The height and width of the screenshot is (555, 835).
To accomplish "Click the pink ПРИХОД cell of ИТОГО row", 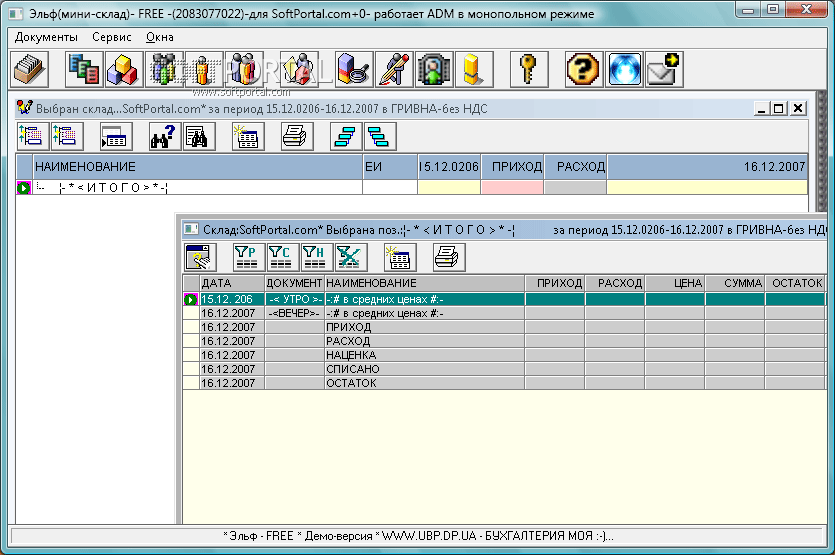I will (x=512, y=187).
